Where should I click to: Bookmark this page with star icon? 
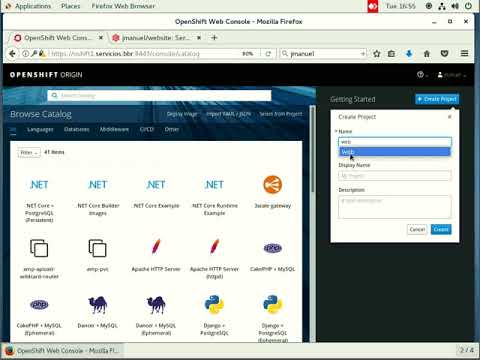(x=377, y=54)
